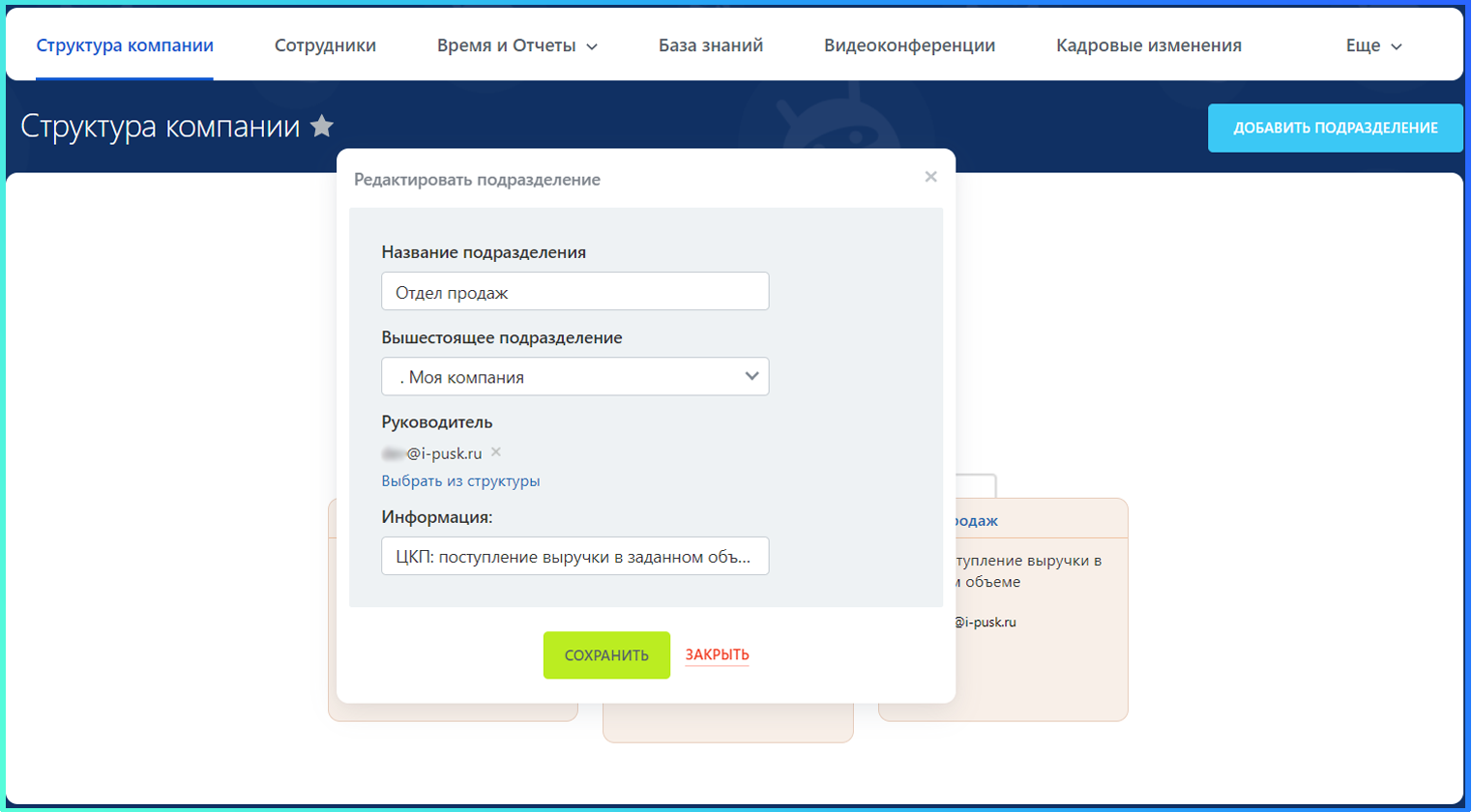Close the Редактировать подразделение dialog with X
The height and width of the screenshot is (812, 1472).
(930, 177)
